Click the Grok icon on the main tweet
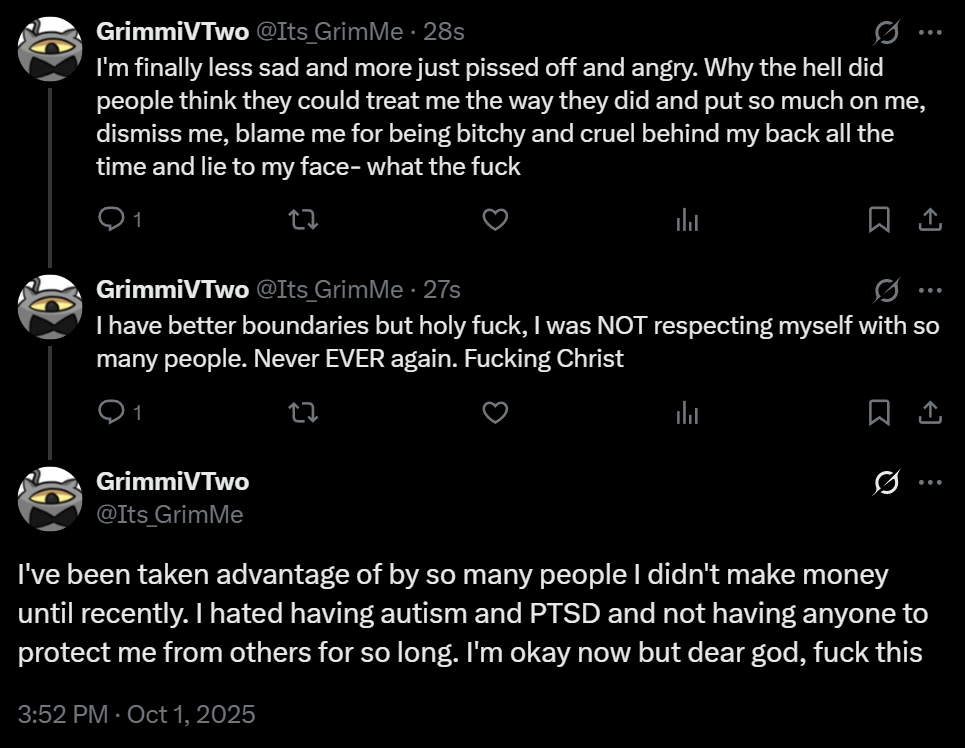 click(x=886, y=482)
